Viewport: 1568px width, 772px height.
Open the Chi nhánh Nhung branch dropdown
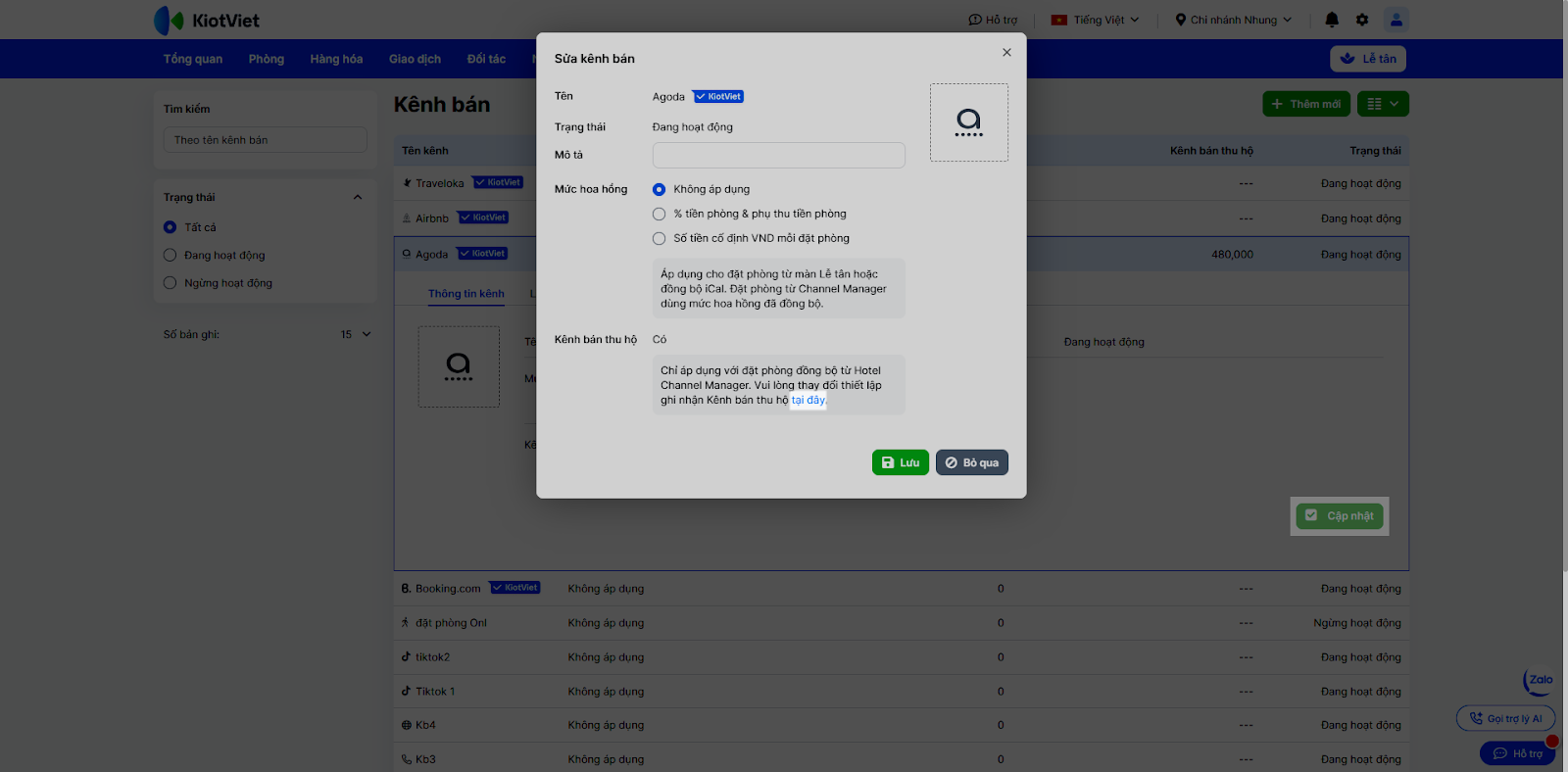click(1234, 20)
